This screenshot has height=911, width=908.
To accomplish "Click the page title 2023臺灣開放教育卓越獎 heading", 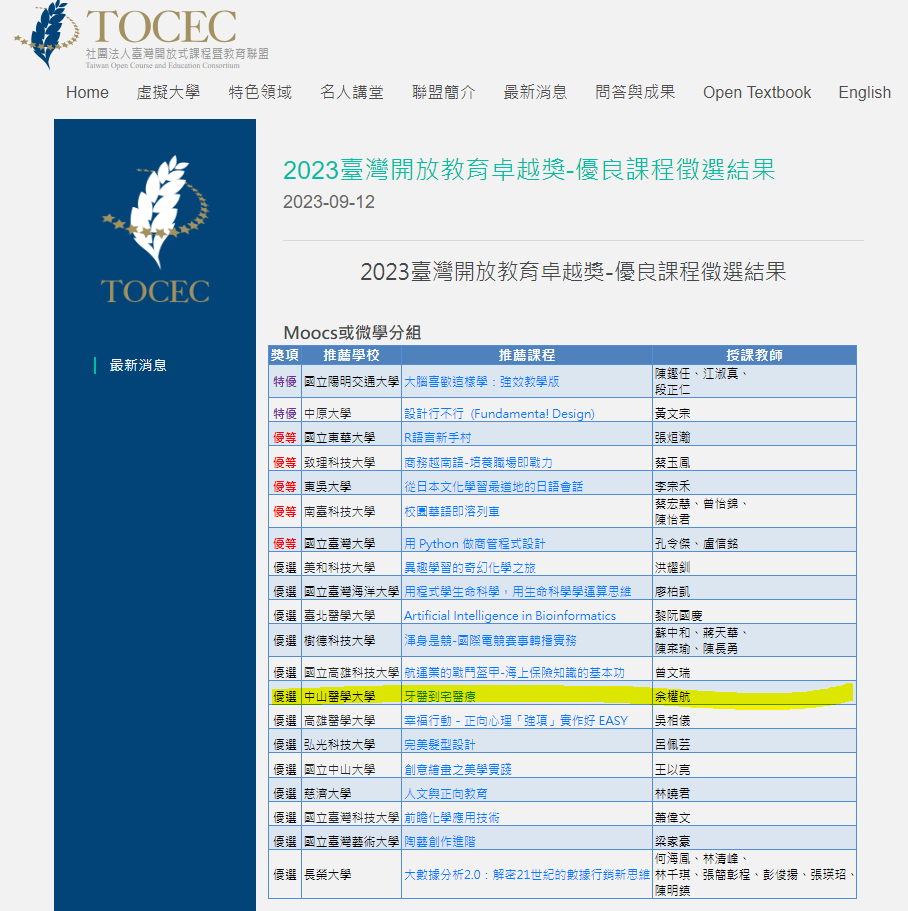I will tap(529, 170).
